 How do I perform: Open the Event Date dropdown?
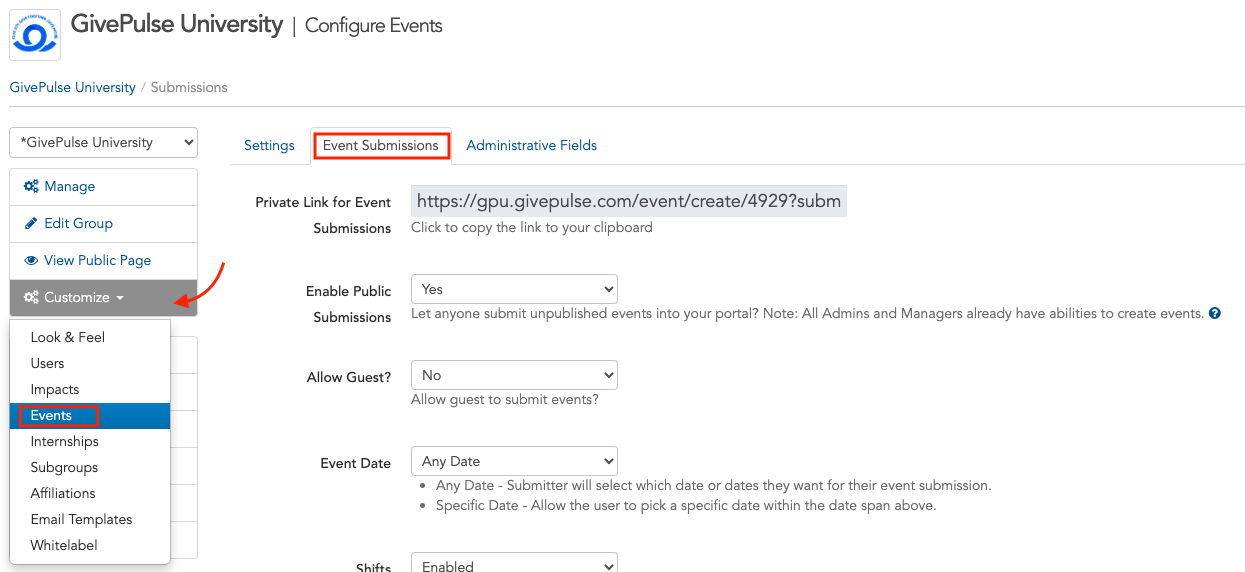point(514,461)
